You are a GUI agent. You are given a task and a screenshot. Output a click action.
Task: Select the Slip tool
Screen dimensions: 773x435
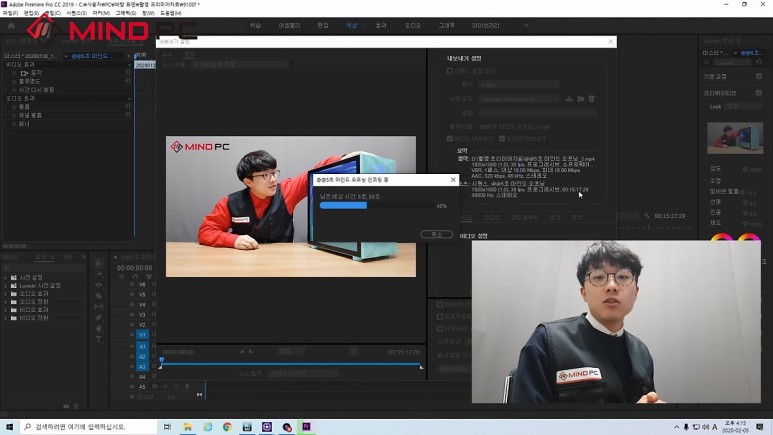click(x=99, y=307)
